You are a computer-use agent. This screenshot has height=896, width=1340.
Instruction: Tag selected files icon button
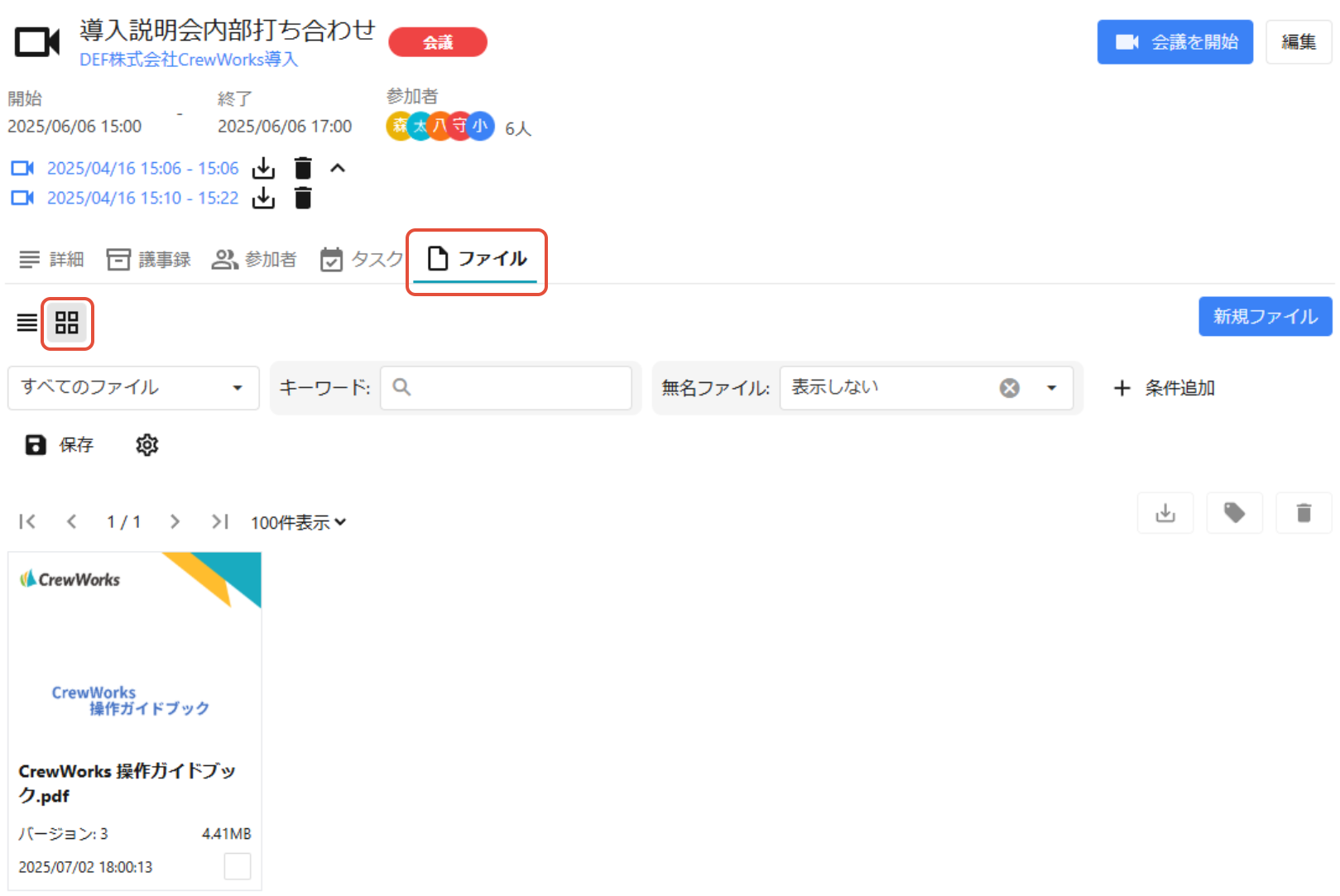(x=1235, y=513)
